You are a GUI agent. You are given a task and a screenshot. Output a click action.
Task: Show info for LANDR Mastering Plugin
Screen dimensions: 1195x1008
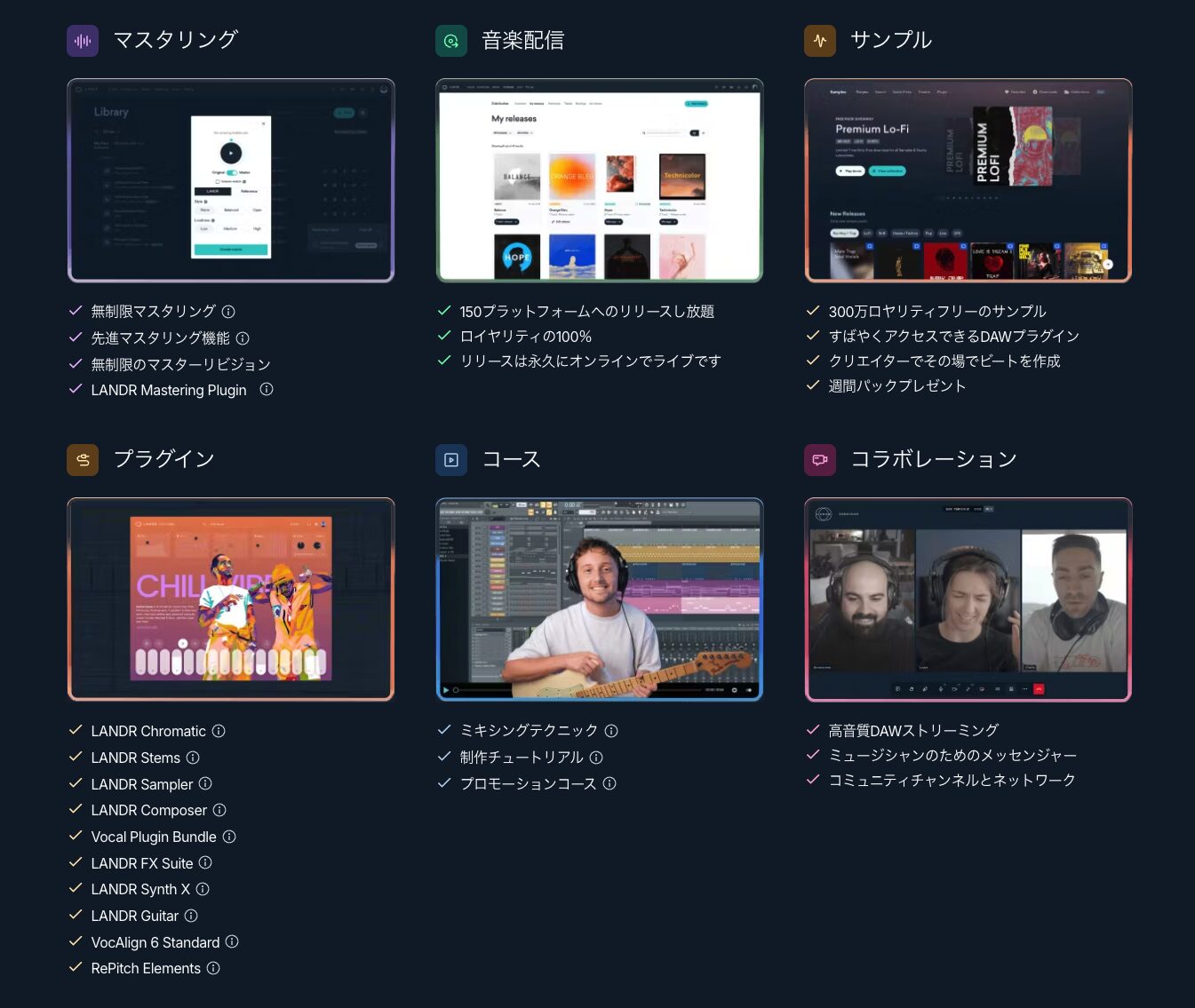point(267,389)
